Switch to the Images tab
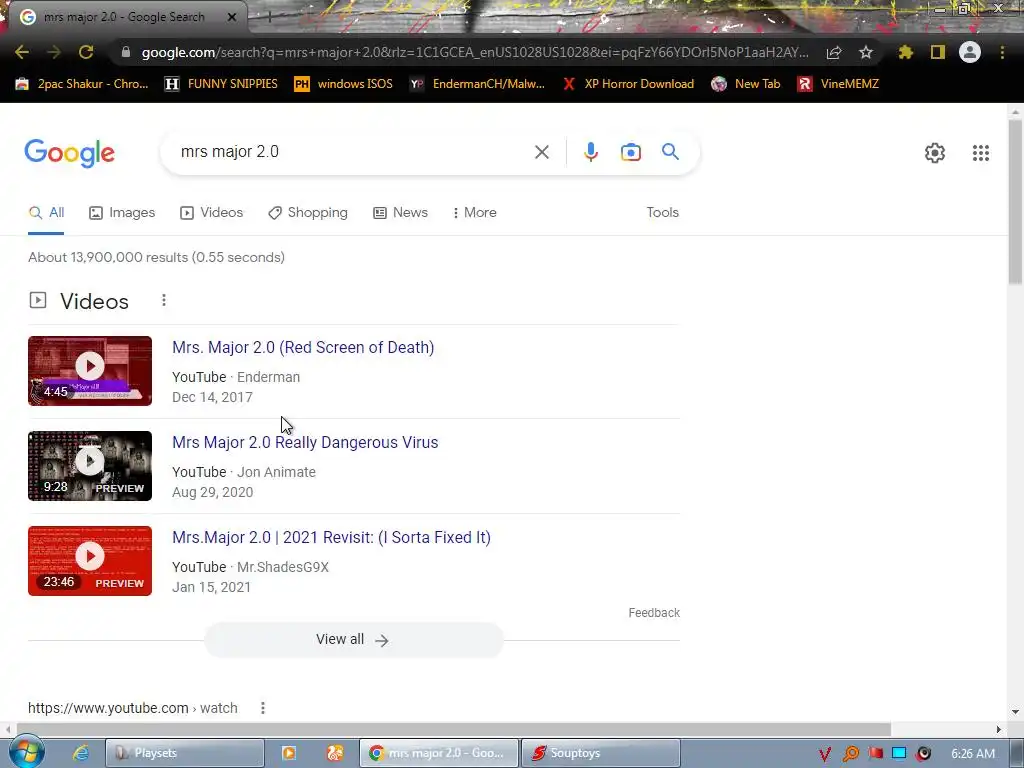This screenshot has width=1024, height=768. [122, 213]
